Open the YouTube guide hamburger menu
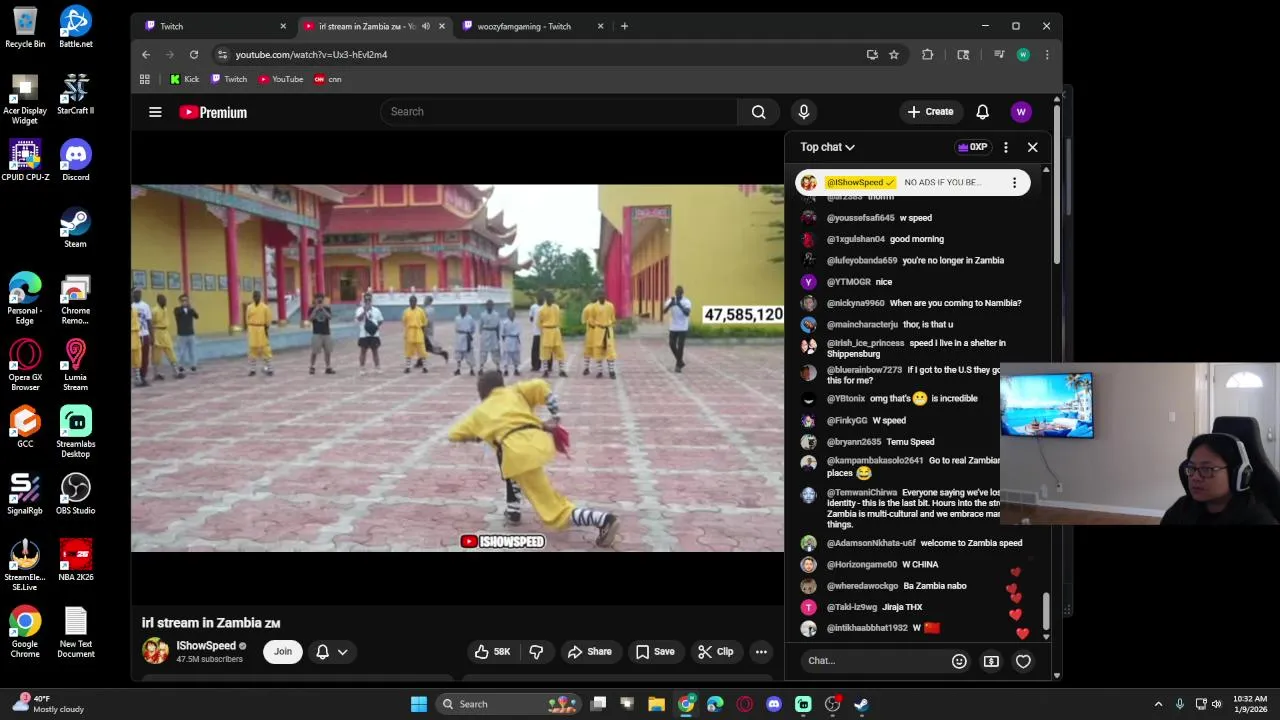The height and width of the screenshot is (720, 1280). click(x=155, y=112)
